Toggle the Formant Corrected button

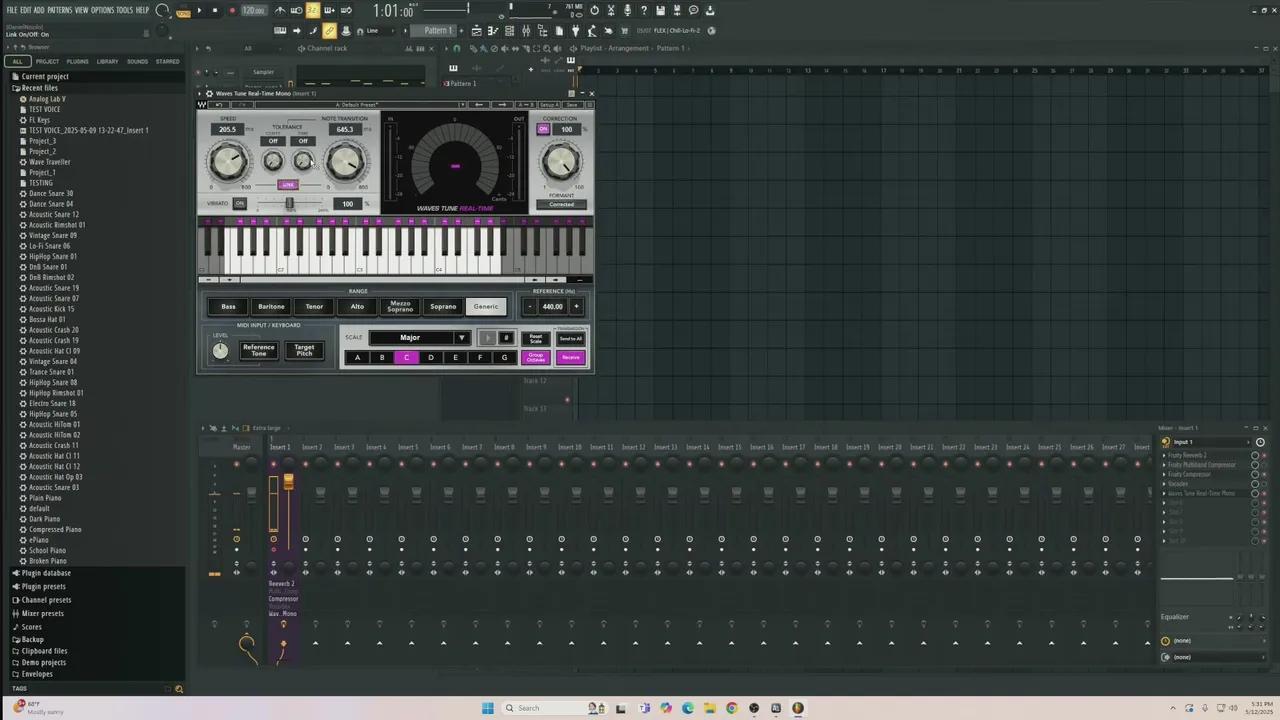(x=561, y=205)
